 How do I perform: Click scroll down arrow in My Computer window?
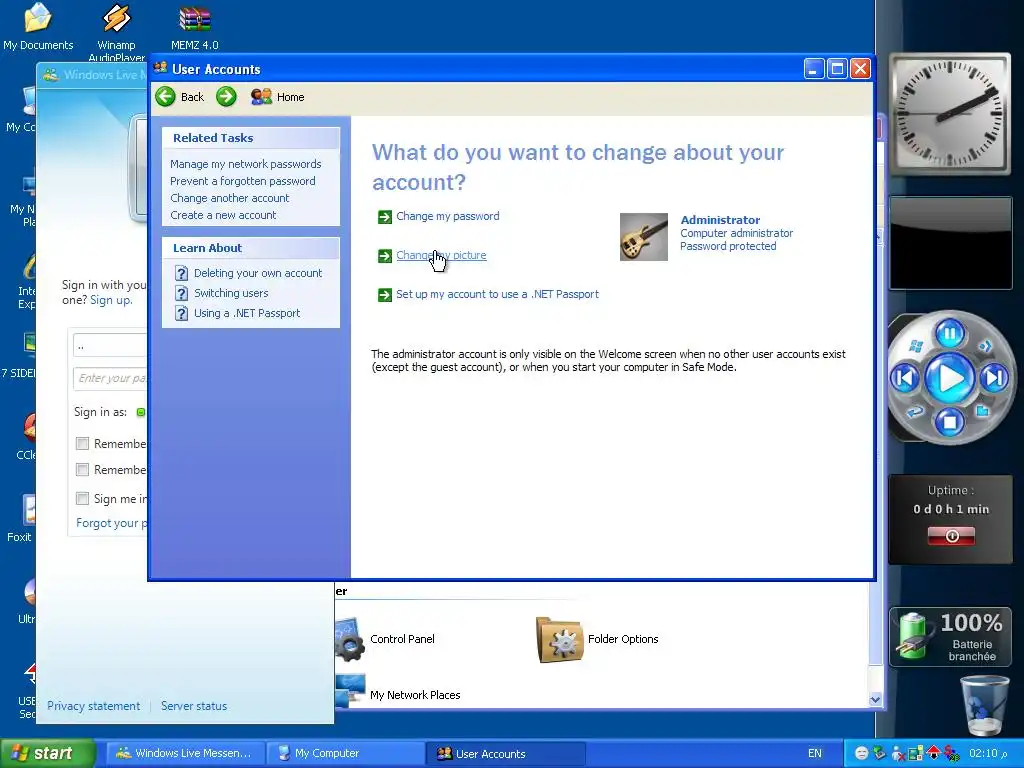click(875, 699)
